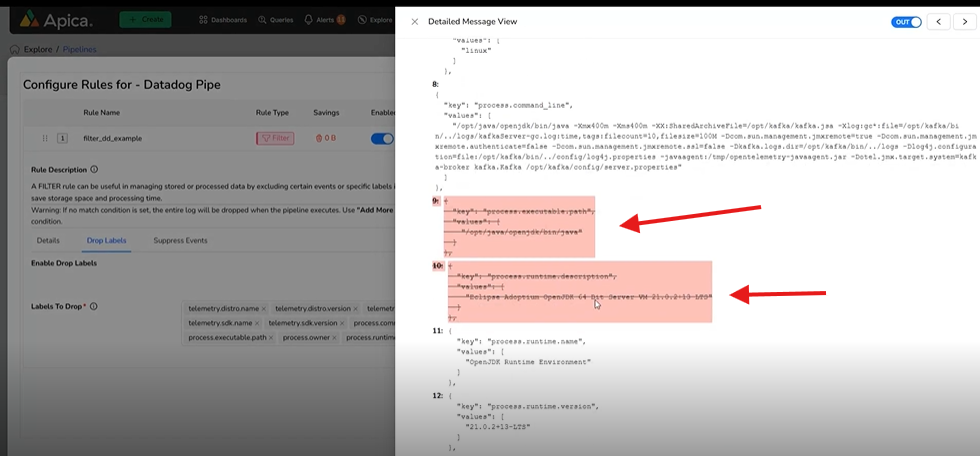Close the Detailed Message View panel
This screenshot has height=456, width=980.
point(414,21)
